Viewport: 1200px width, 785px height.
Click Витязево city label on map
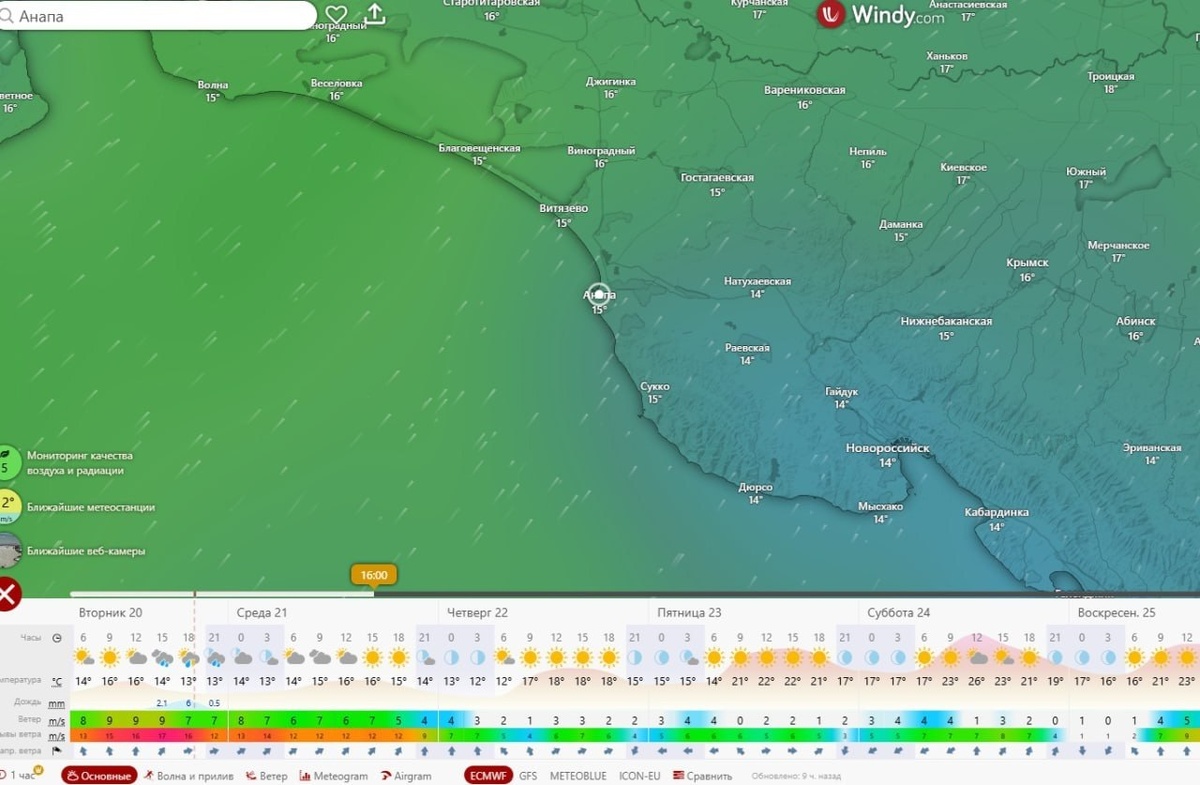pos(563,208)
